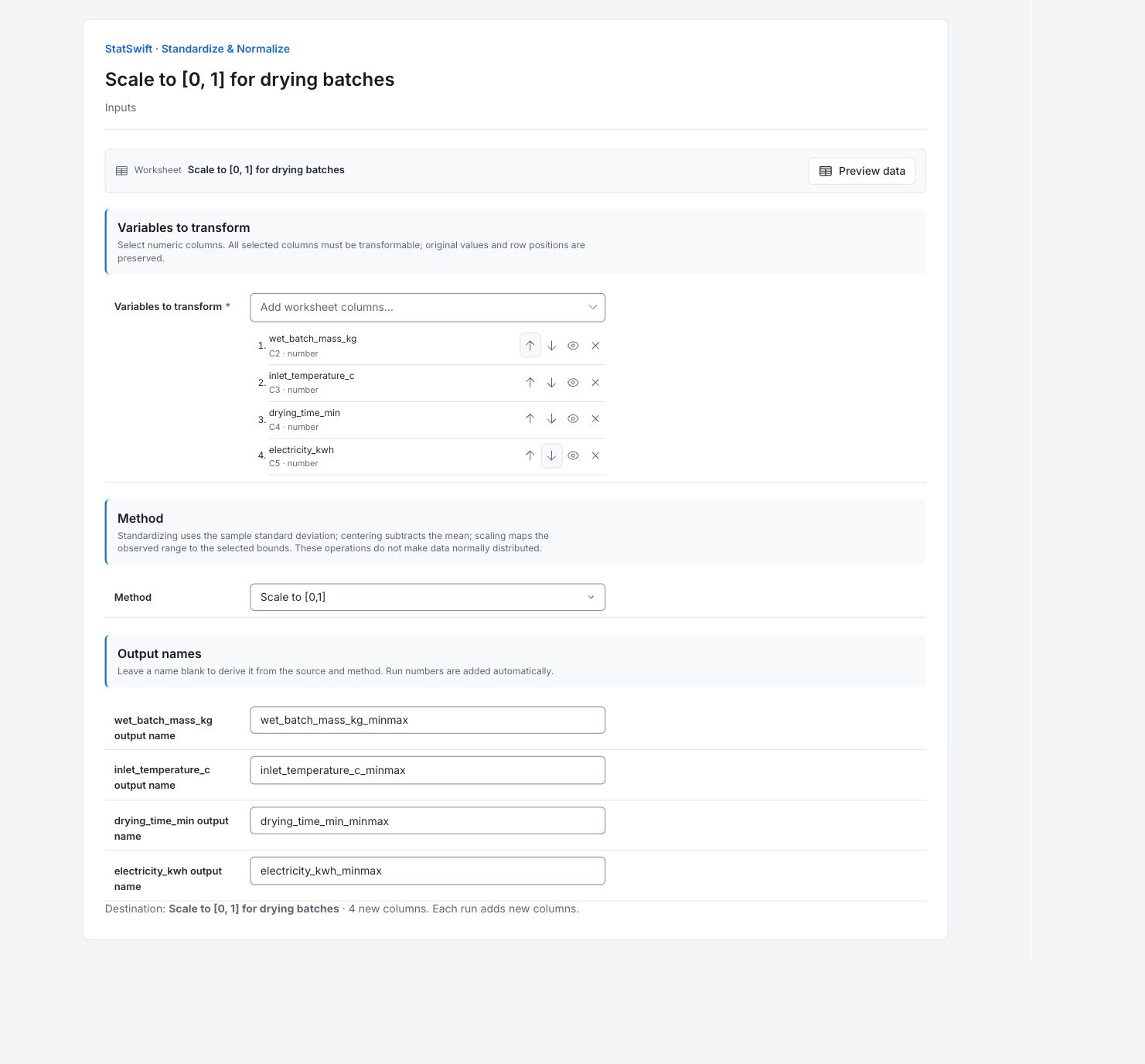This screenshot has height=1064, width=1145.
Task: Edit drying_time_min output name field
Action: 428,820
